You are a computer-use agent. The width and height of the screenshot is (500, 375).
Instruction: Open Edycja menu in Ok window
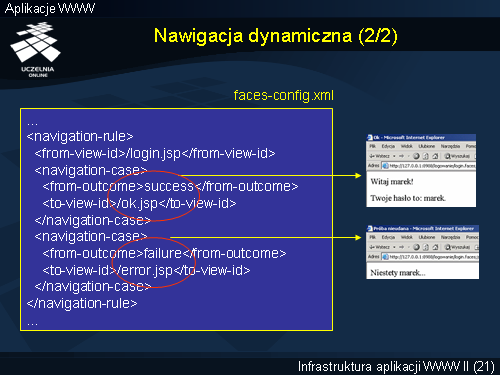coord(388,146)
